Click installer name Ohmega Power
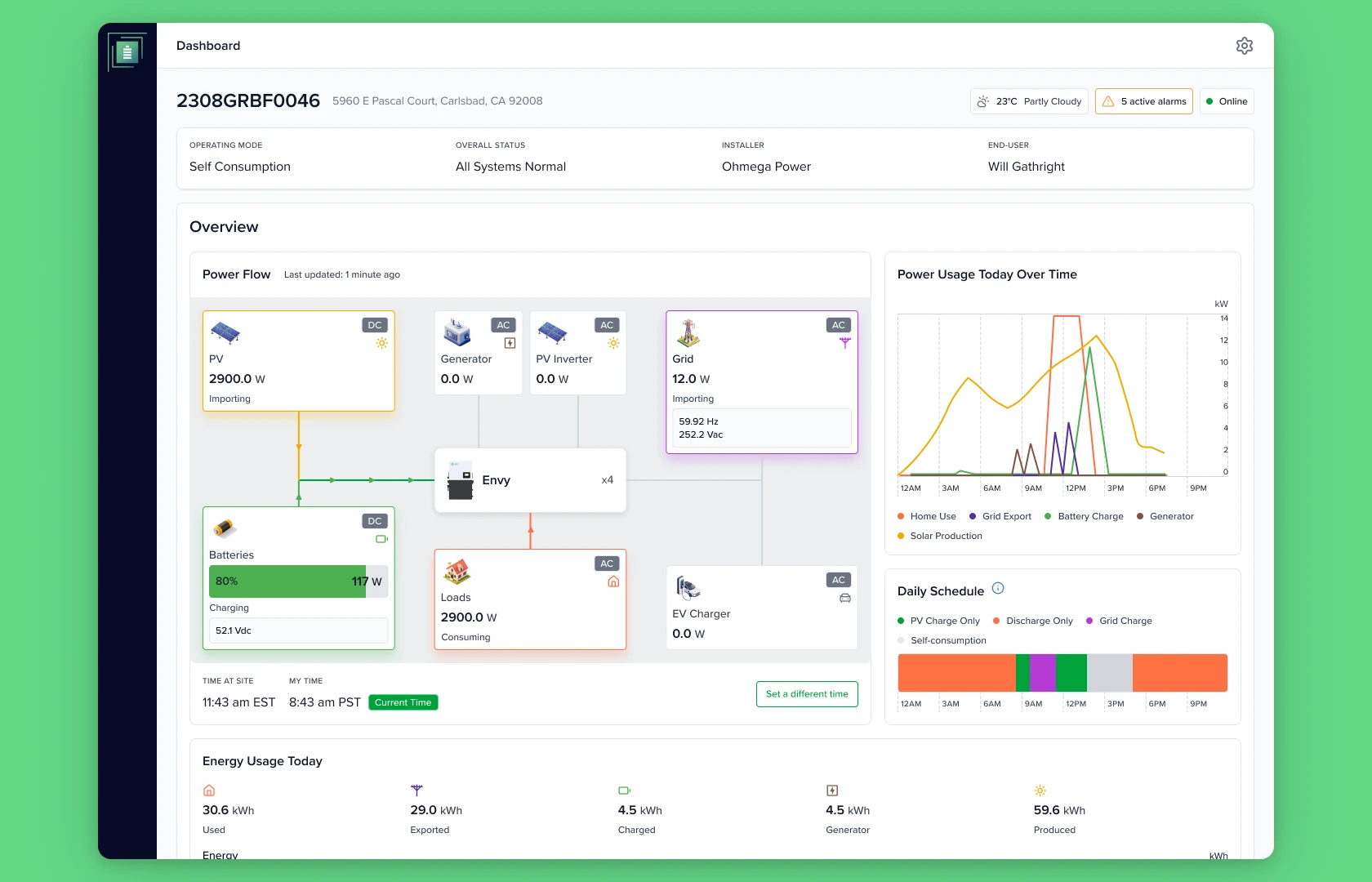Screen dimensions: 1372x882 (x=766, y=167)
